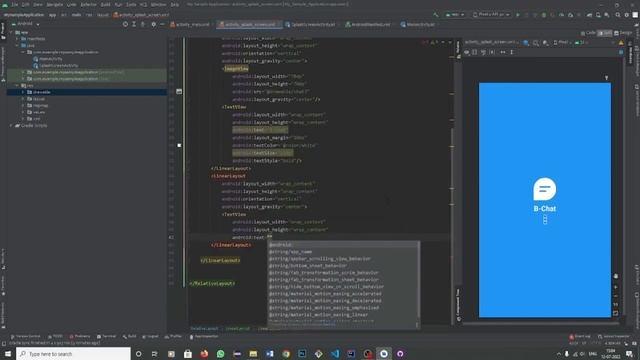Expand the Gradle Scripts node

pos(11,126)
